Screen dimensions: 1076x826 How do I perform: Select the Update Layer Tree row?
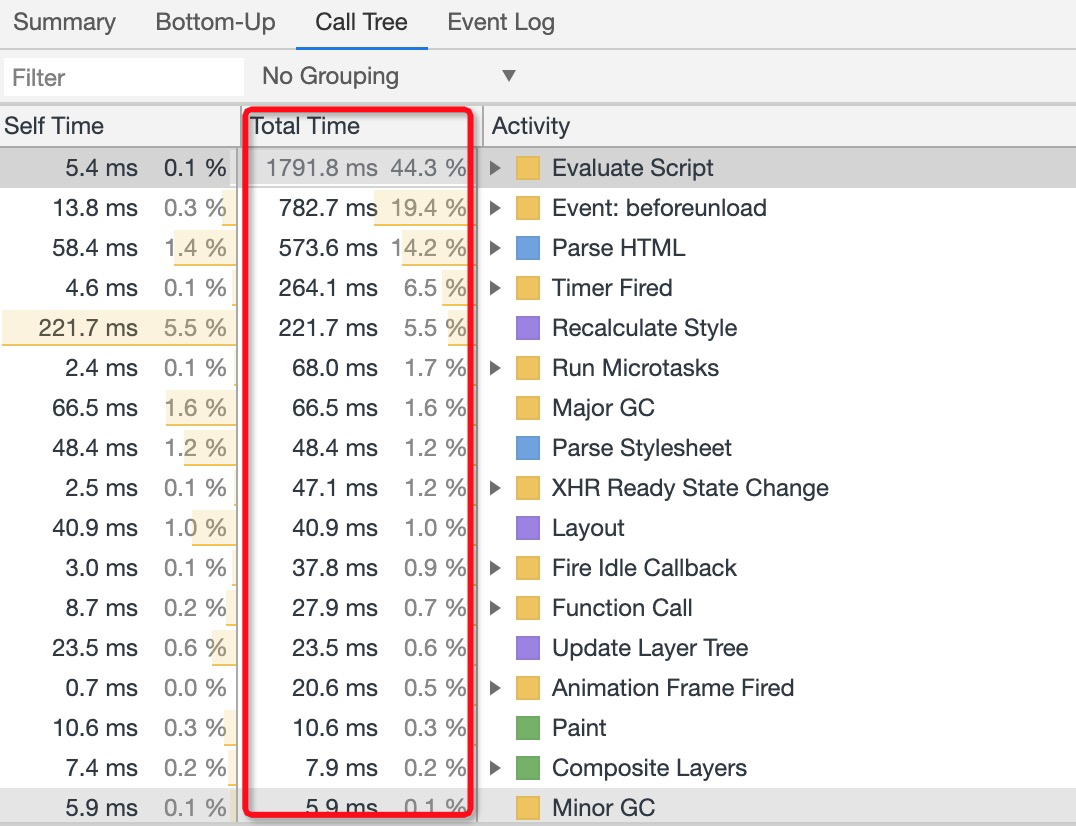650,648
